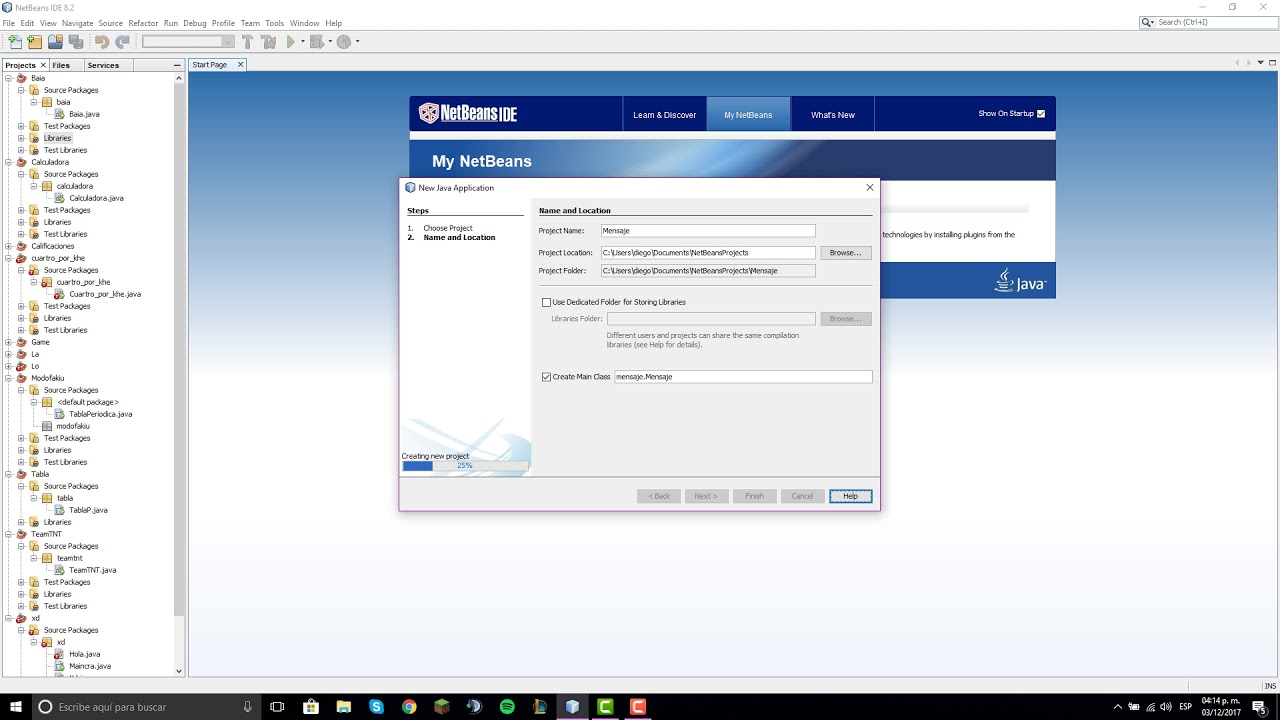Open Spotify from the taskbar

(507, 707)
